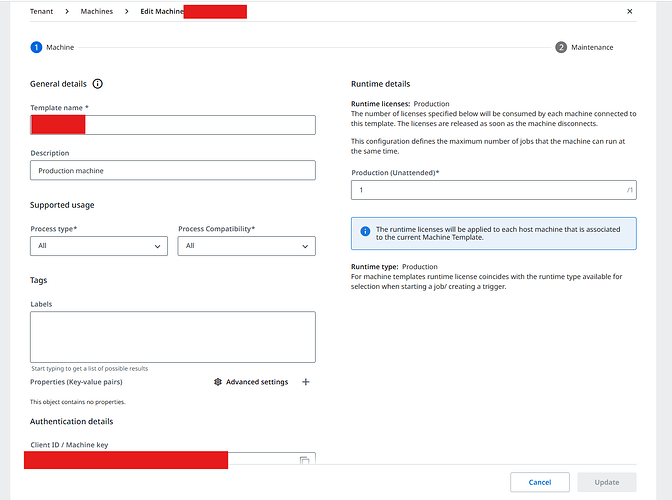Open the Process Compatibility dropdown
The width and height of the screenshot is (672, 500).
pos(246,246)
